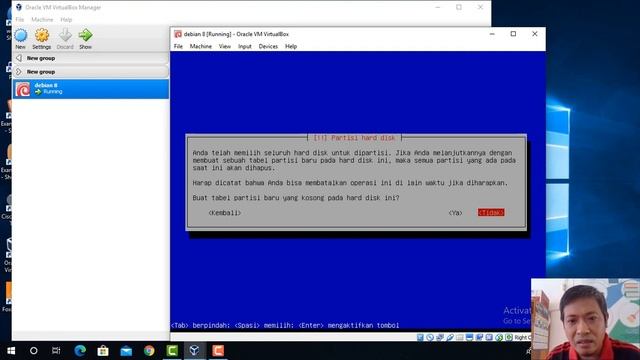Image resolution: width=640 pixels, height=360 pixels.
Task: Switch to VirtualBox cube icon on the taskbar
Action: point(195,351)
